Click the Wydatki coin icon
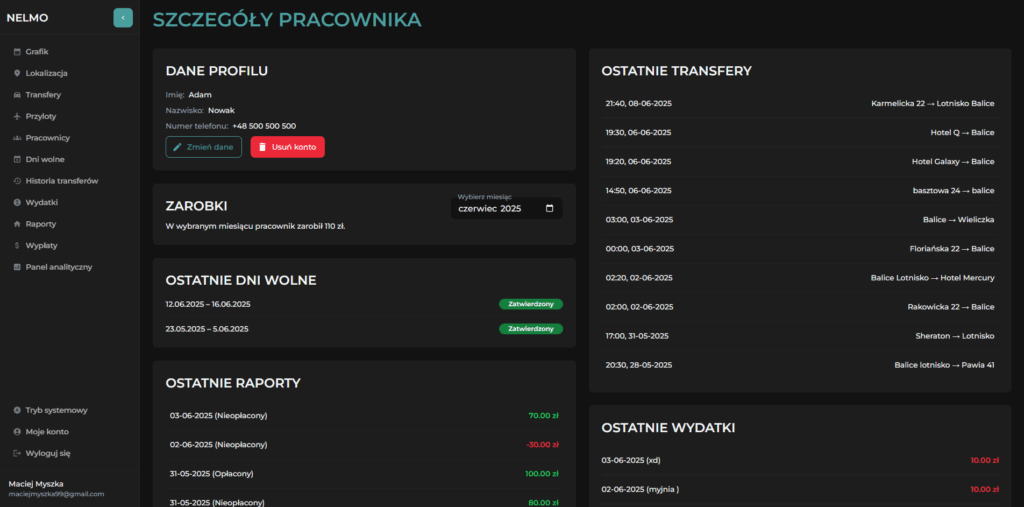 click(x=17, y=203)
